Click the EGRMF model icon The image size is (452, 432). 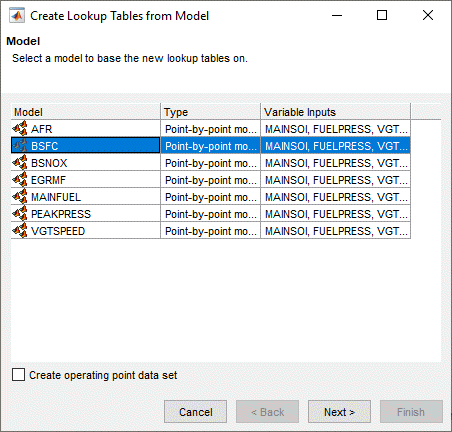(x=20, y=180)
